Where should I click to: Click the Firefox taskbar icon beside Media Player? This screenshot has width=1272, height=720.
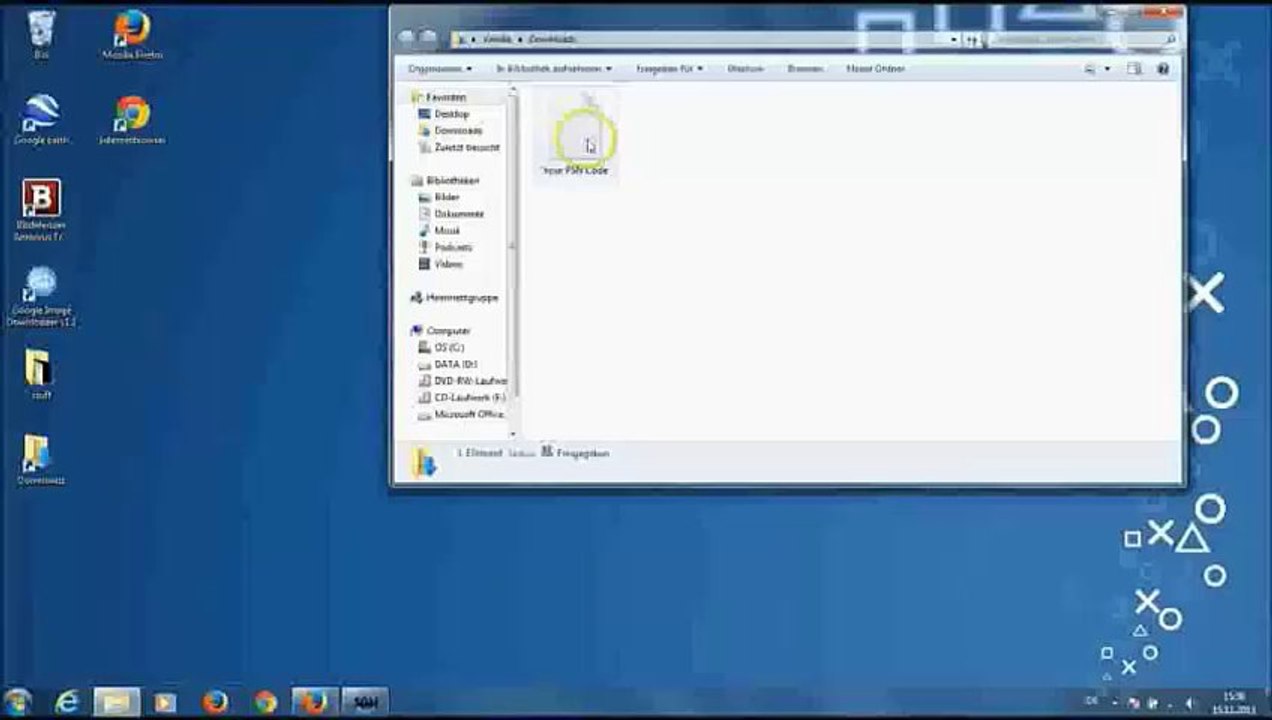(215, 702)
